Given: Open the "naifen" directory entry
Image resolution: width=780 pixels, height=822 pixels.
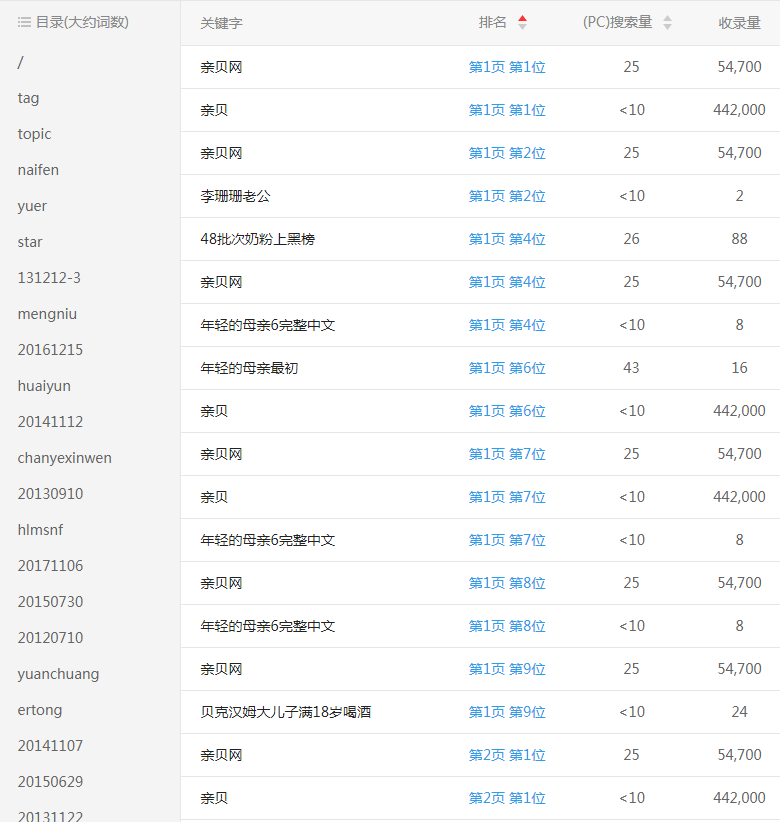Looking at the screenshot, I should (x=38, y=170).
